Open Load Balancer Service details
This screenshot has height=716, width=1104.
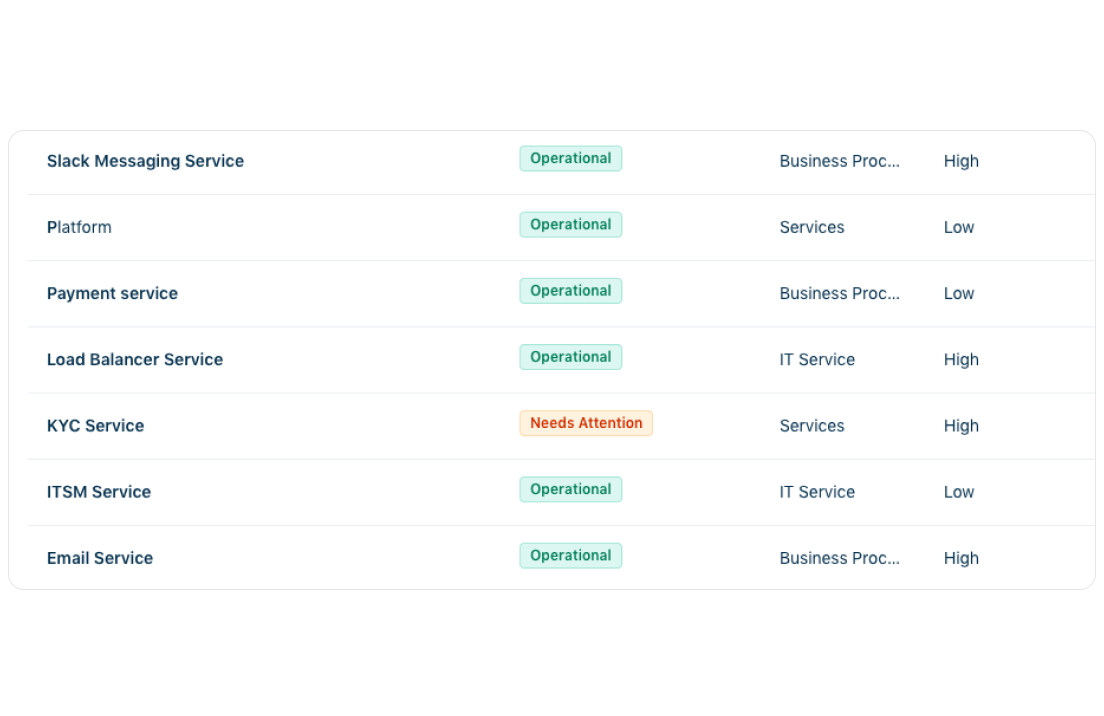tap(135, 359)
